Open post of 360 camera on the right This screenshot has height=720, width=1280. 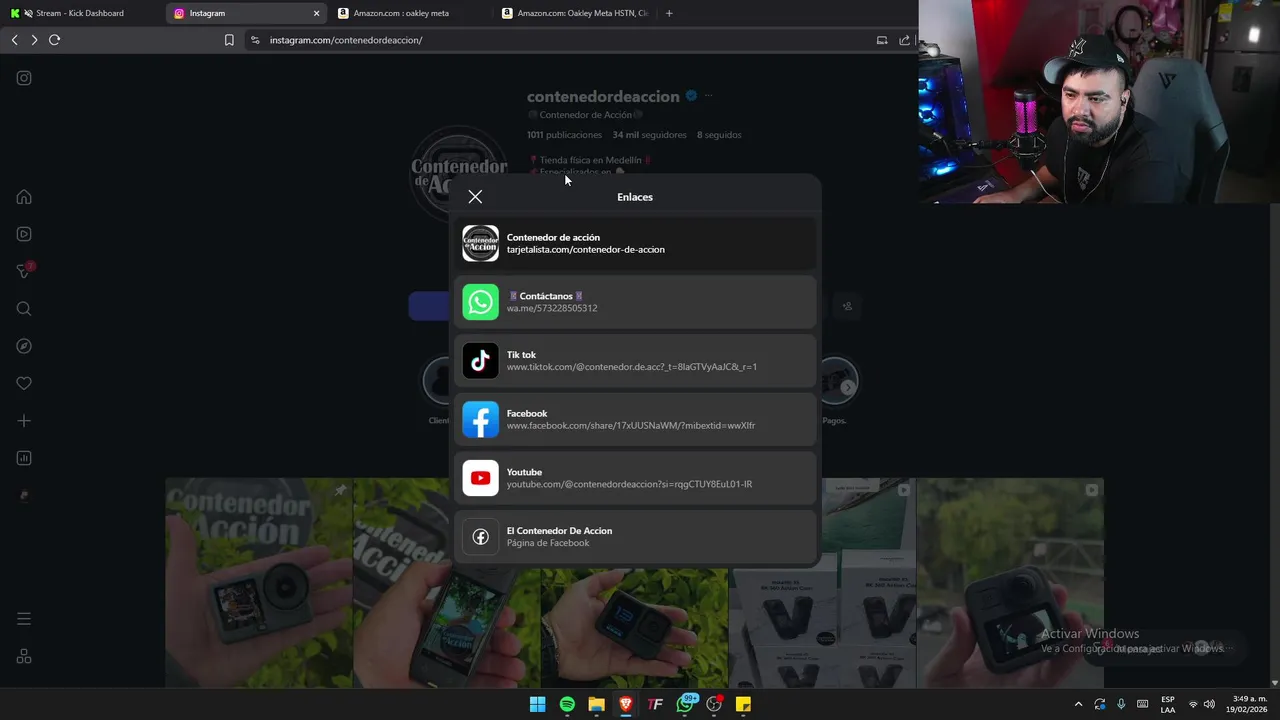[1010, 583]
